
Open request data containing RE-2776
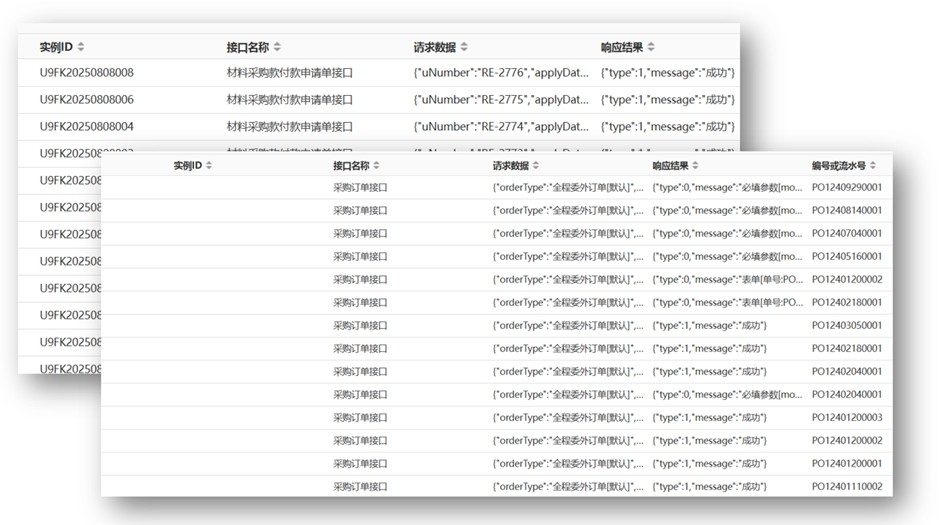pyautogui.click(x=501, y=73)
